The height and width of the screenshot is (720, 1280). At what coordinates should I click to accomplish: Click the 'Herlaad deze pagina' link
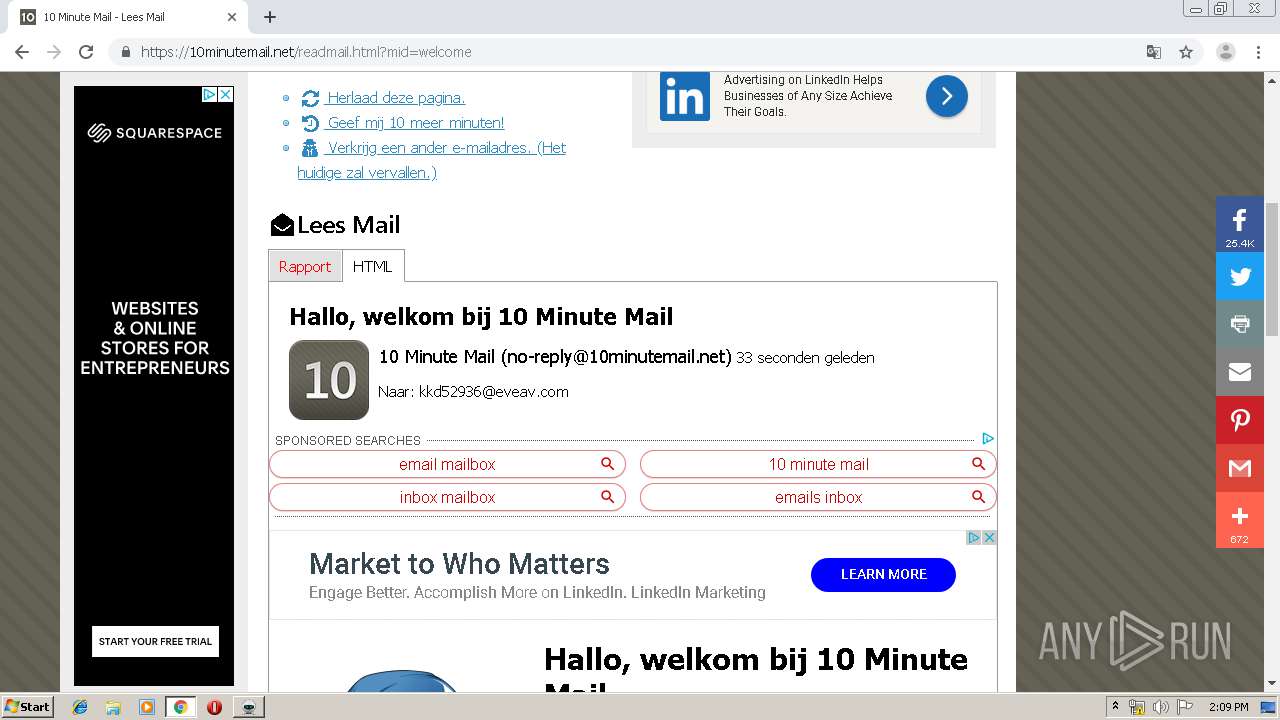click(396, 98)
